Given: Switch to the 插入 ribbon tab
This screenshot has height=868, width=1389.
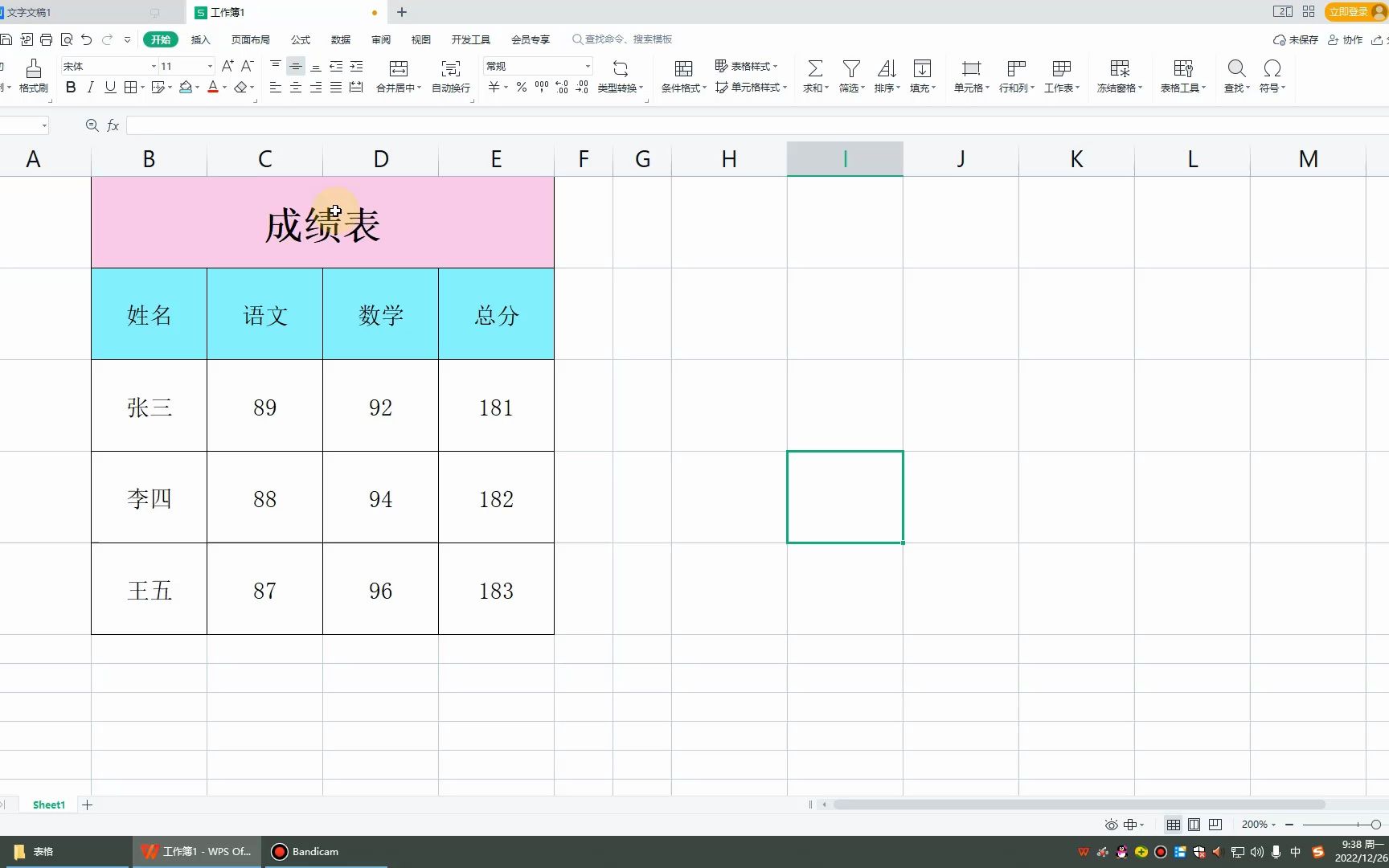Looking at the screenshot, I should coord(199,39).
